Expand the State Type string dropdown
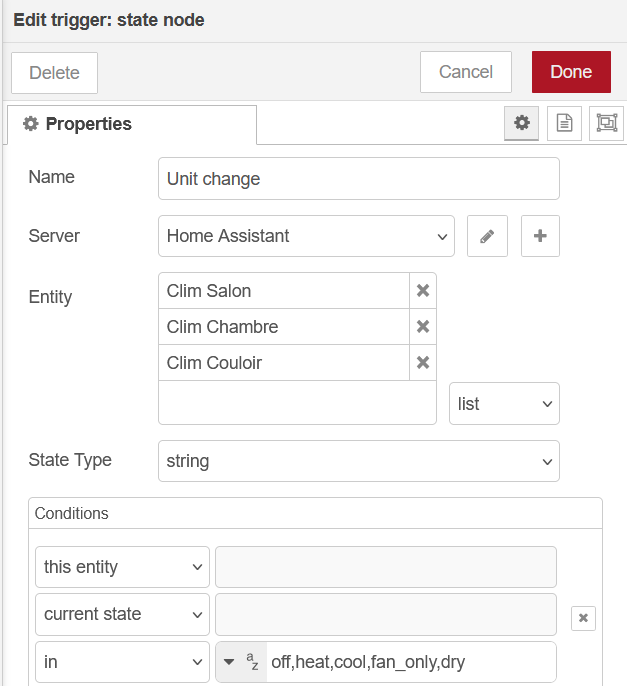 pos(358,461)
